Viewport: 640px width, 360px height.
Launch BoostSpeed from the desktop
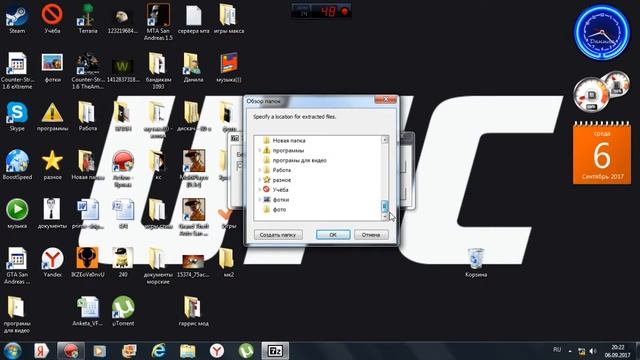click(17, 165)
